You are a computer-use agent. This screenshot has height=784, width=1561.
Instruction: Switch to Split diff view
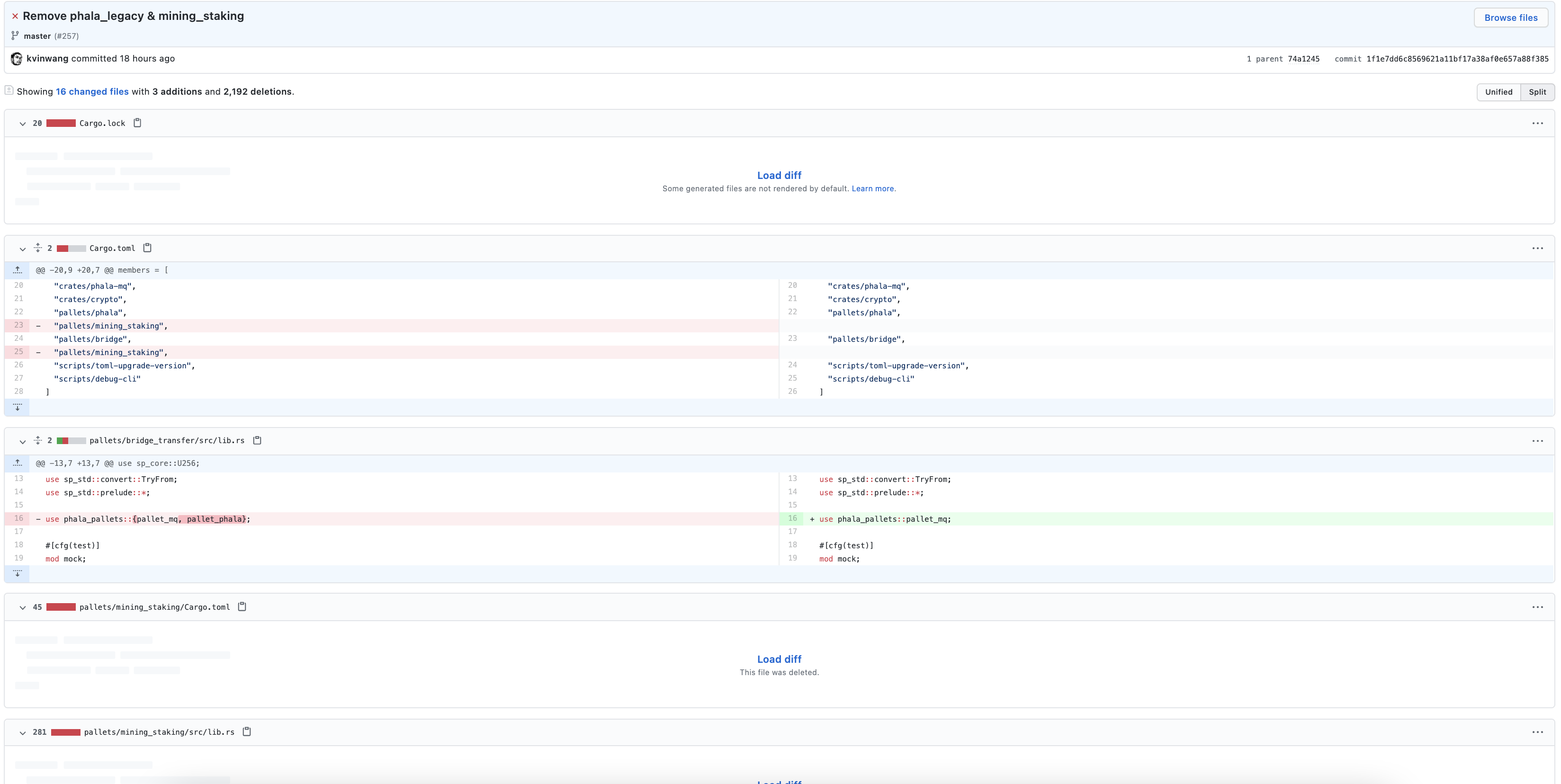(1537, 92)
